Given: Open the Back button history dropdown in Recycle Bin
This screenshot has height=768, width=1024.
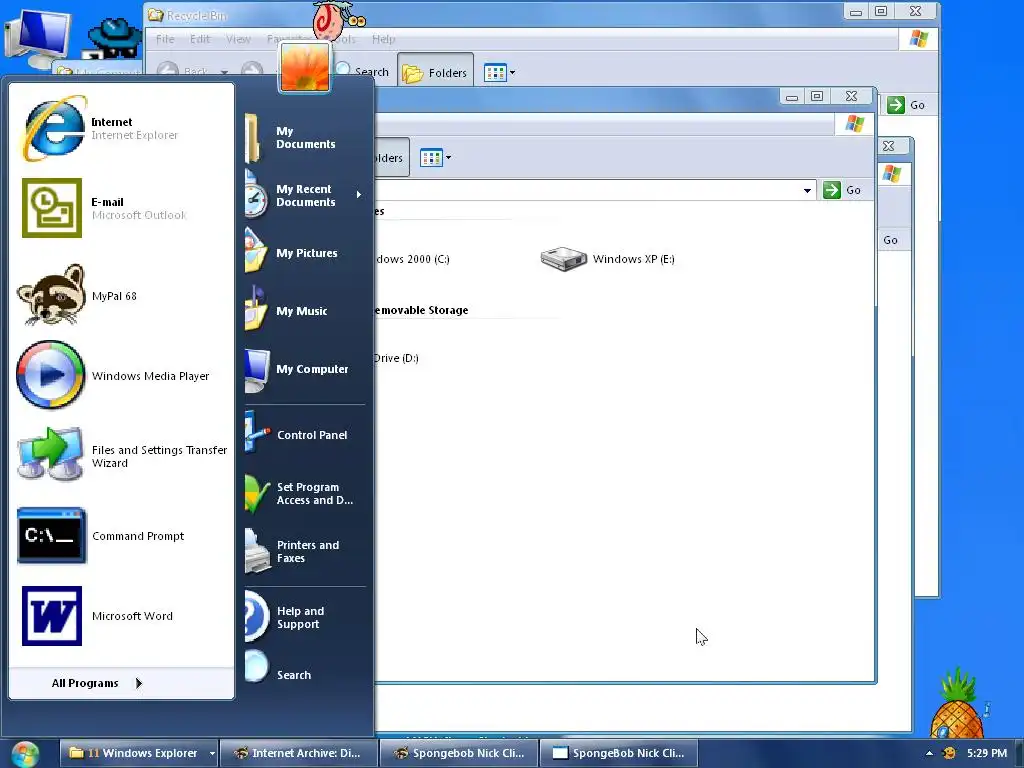Looking at the screenshot, I should [224, 72].
